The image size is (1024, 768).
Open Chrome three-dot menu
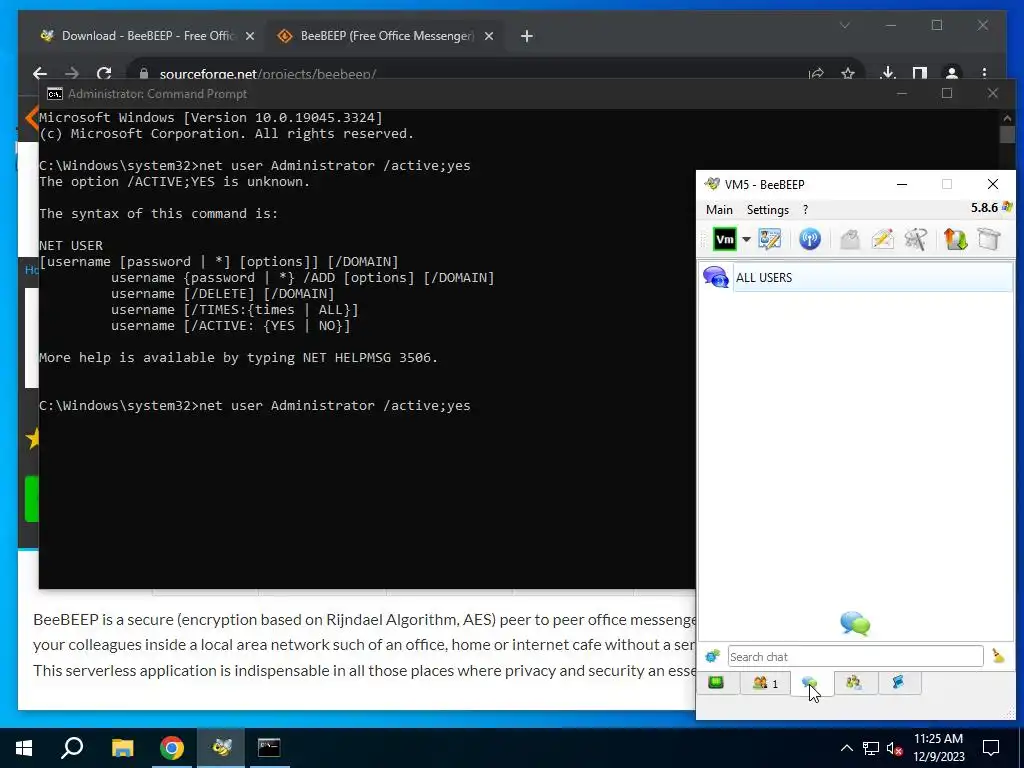(984, 74)
